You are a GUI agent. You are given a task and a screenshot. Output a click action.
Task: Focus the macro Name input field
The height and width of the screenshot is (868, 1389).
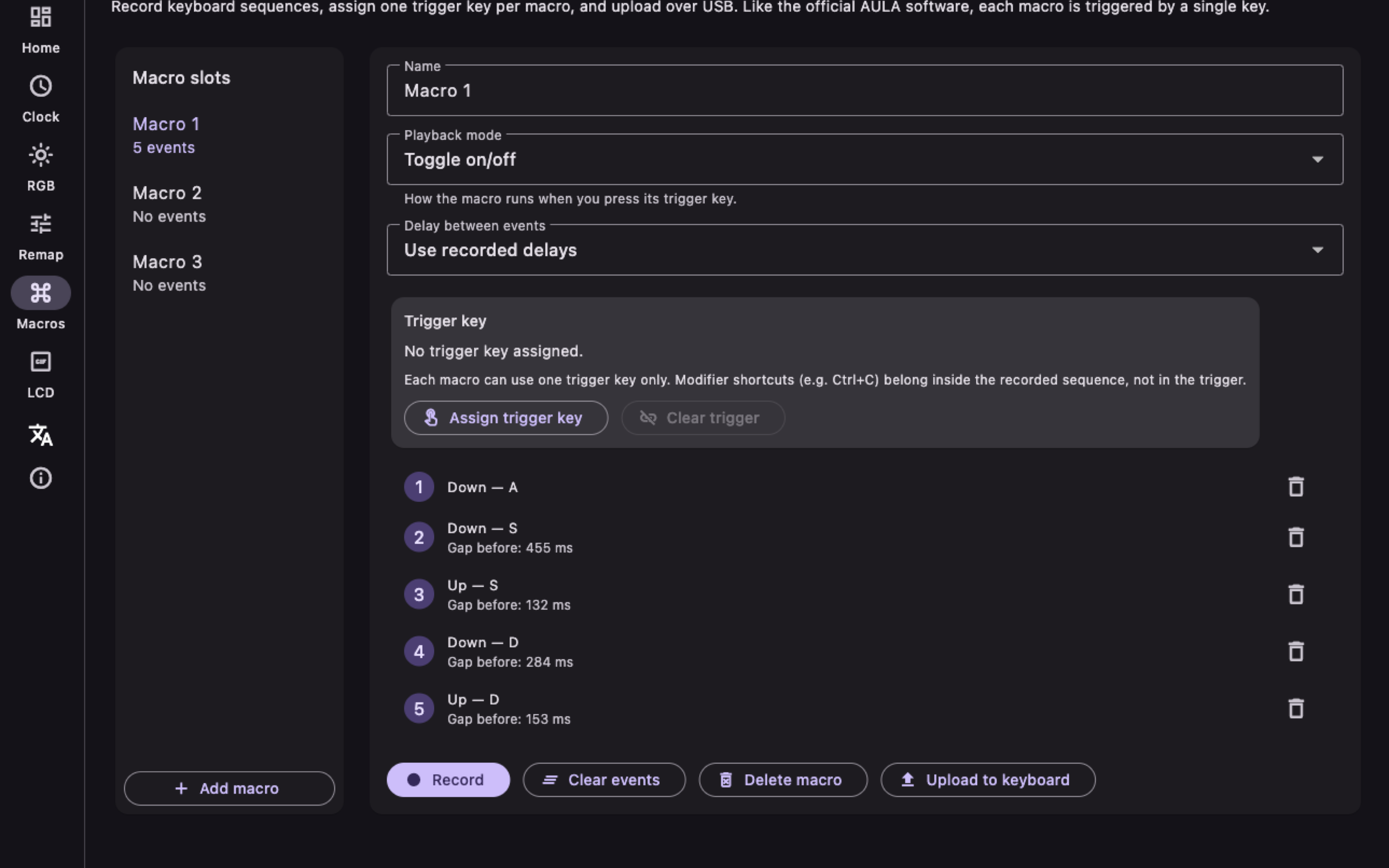[x=865, y=91]
